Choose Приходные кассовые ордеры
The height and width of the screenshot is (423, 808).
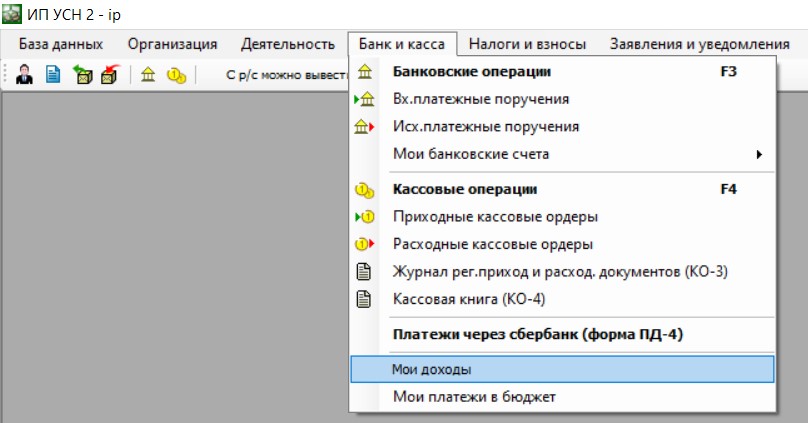point(562,216)
